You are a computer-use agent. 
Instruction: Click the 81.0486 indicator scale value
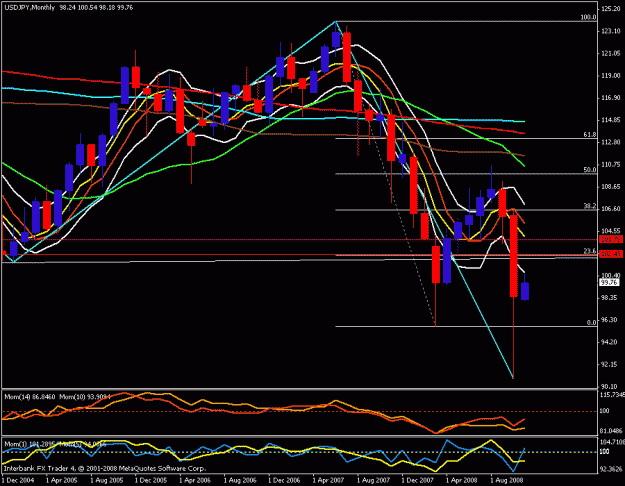point(611,431)
